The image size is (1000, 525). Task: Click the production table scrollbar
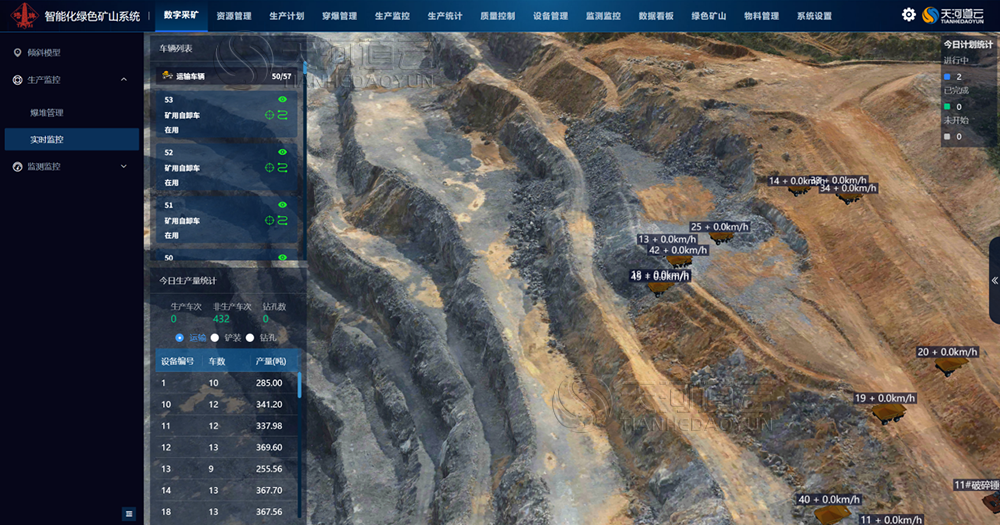(299, 386)
